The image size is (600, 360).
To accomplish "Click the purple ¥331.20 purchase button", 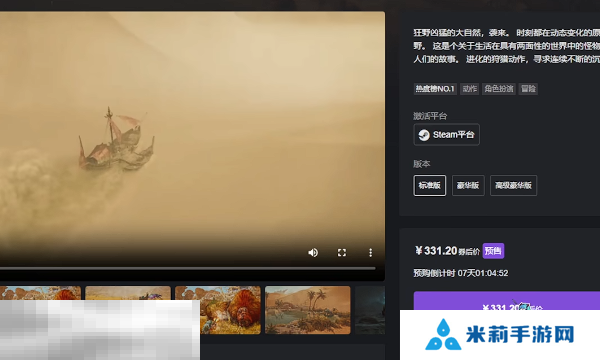I will (507, 301).
